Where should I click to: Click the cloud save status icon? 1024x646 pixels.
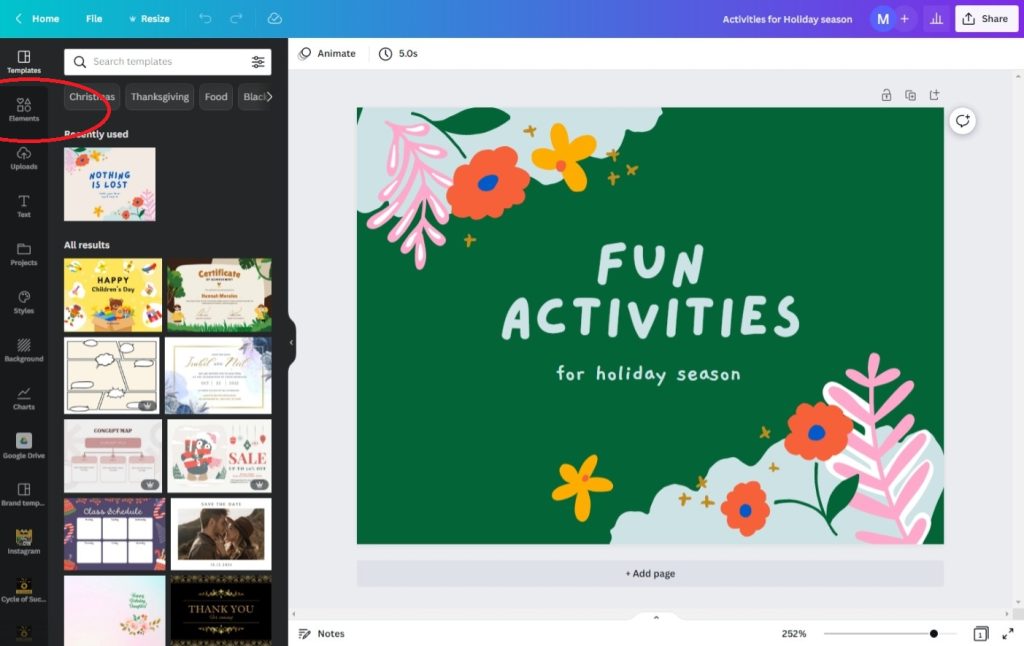[275, 19]
